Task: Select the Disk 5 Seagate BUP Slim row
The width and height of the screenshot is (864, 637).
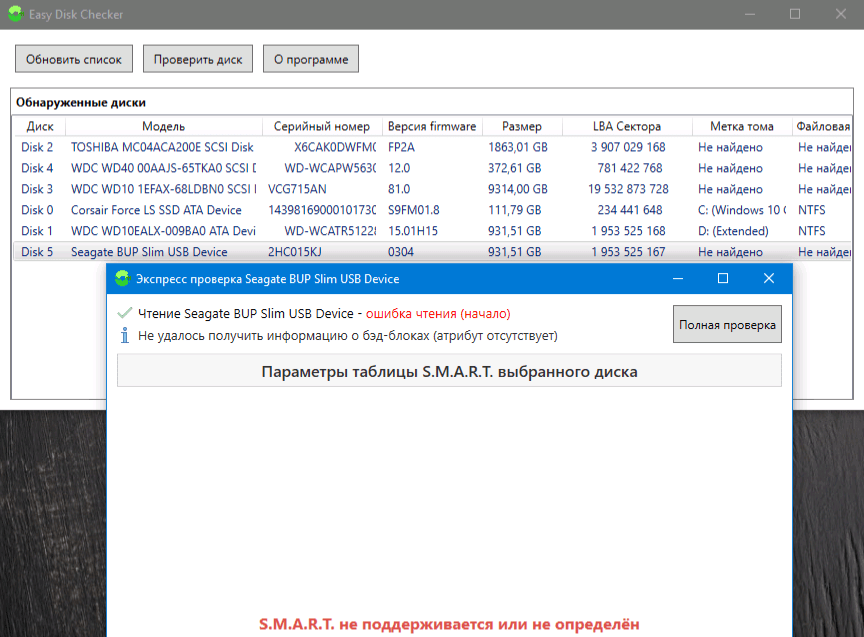Action: click(x=160, y=252)
